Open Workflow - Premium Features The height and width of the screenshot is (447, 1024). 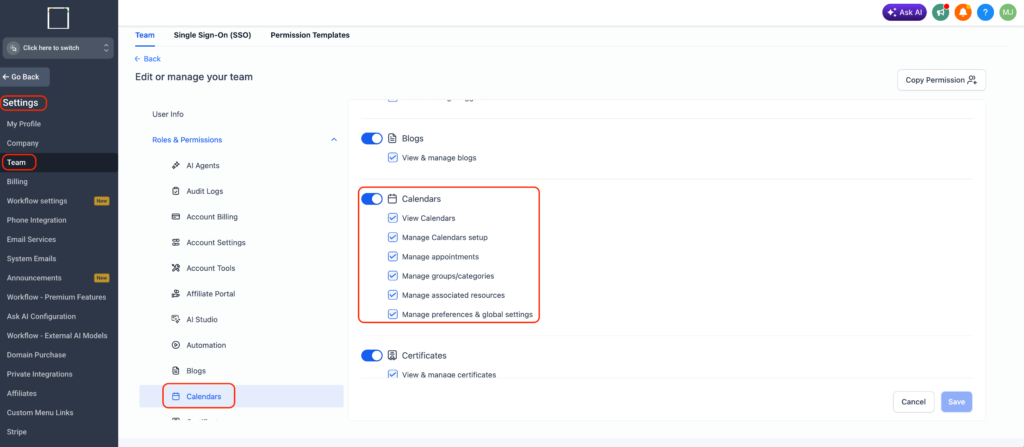(56, 297)
